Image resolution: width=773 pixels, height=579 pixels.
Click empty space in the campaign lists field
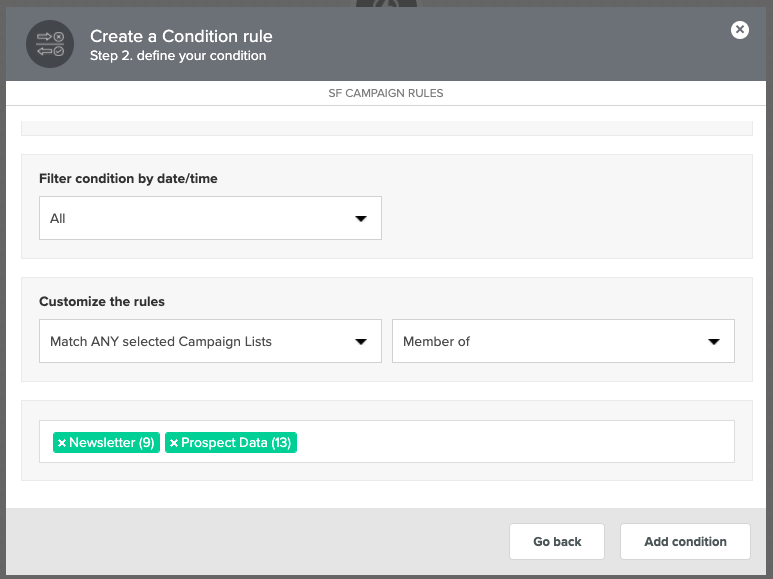pyautogui.click(x=513, y=442)
